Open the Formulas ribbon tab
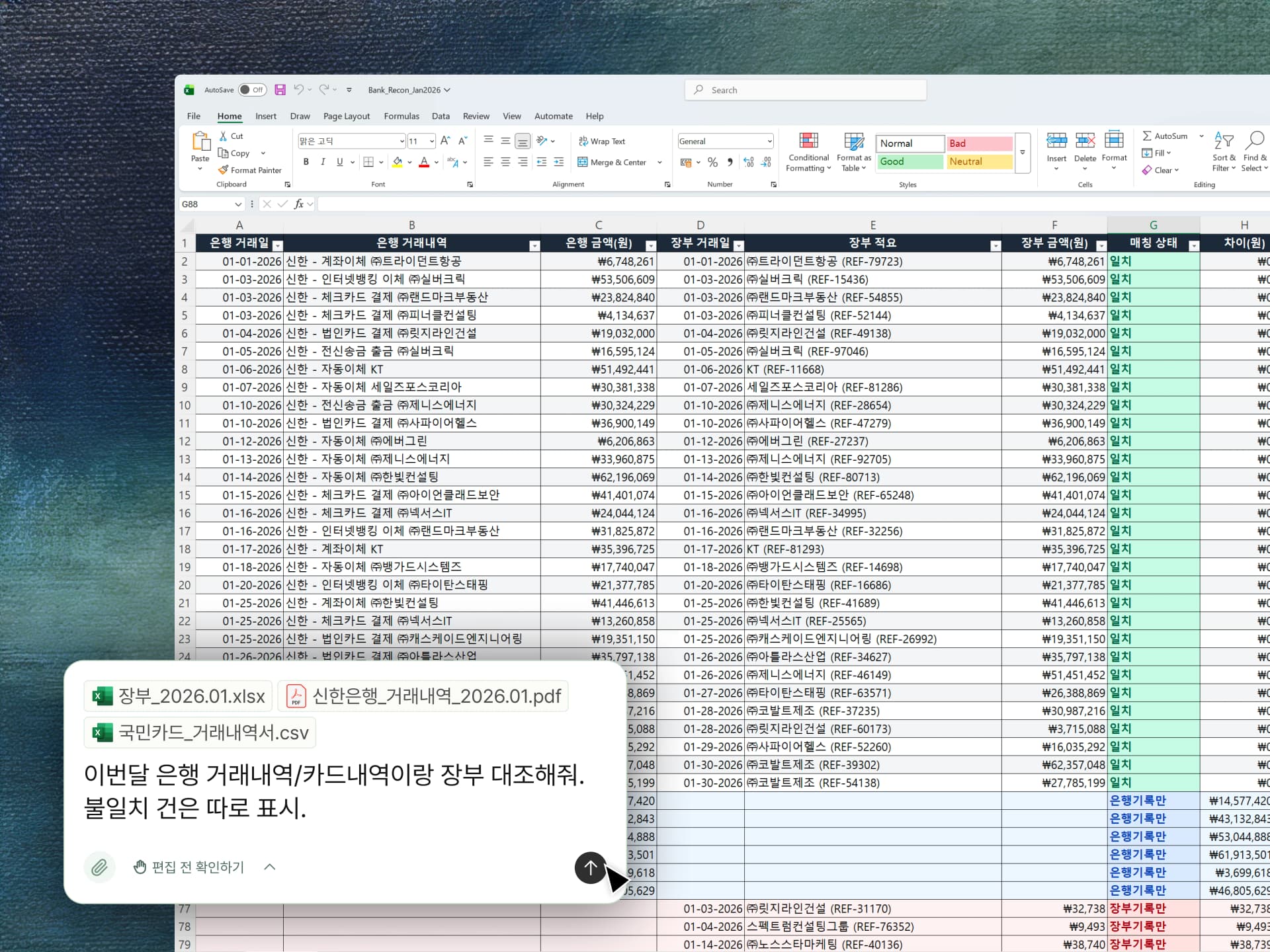The width and height of the screenshot is (1270, 952). (401, 116)
